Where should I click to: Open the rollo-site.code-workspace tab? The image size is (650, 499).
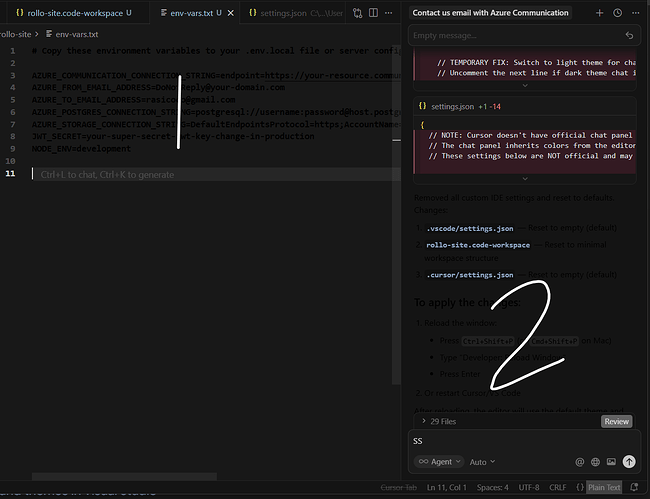click(75, 13)
